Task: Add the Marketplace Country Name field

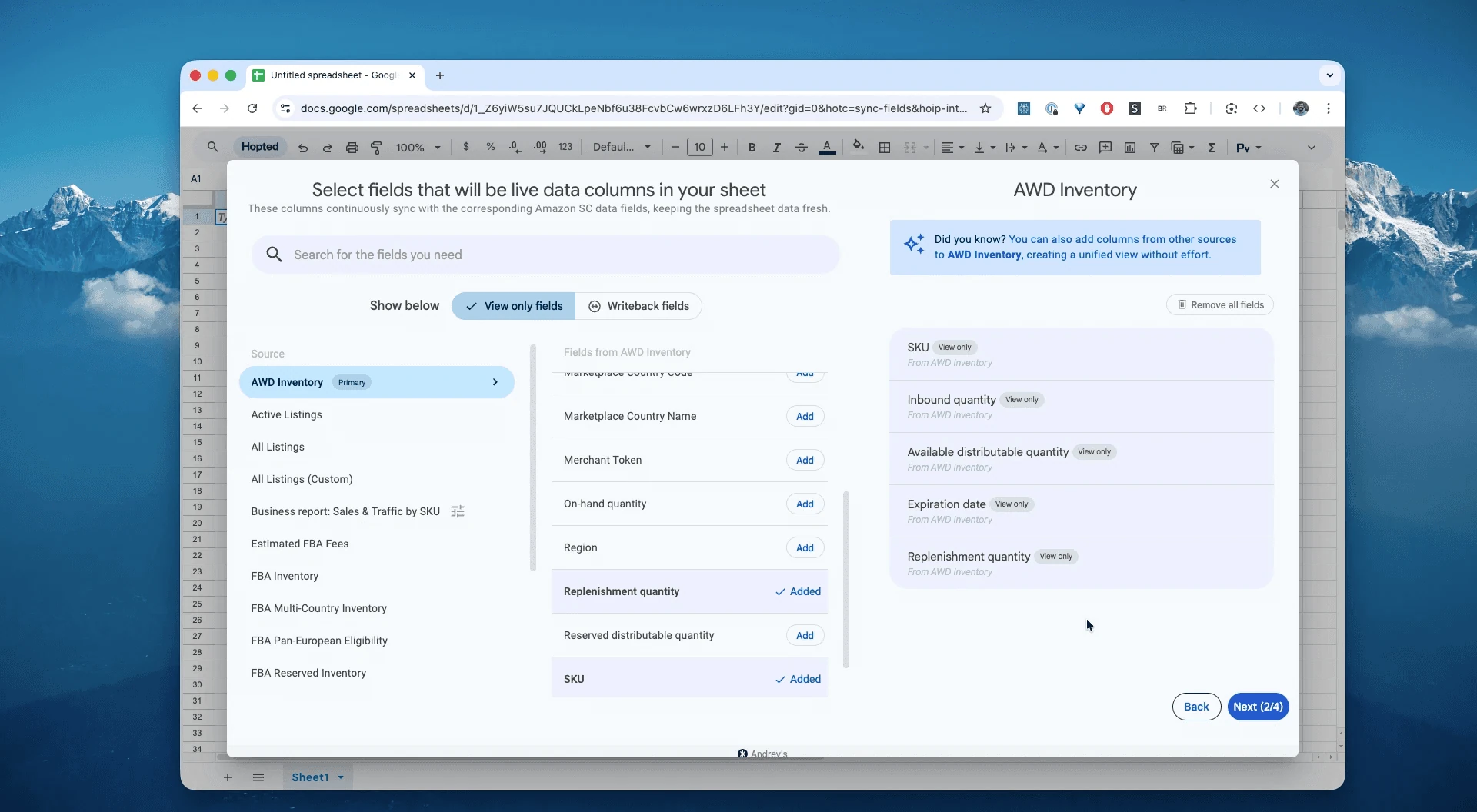Action: pyautogui.click(x=805, y=416)
